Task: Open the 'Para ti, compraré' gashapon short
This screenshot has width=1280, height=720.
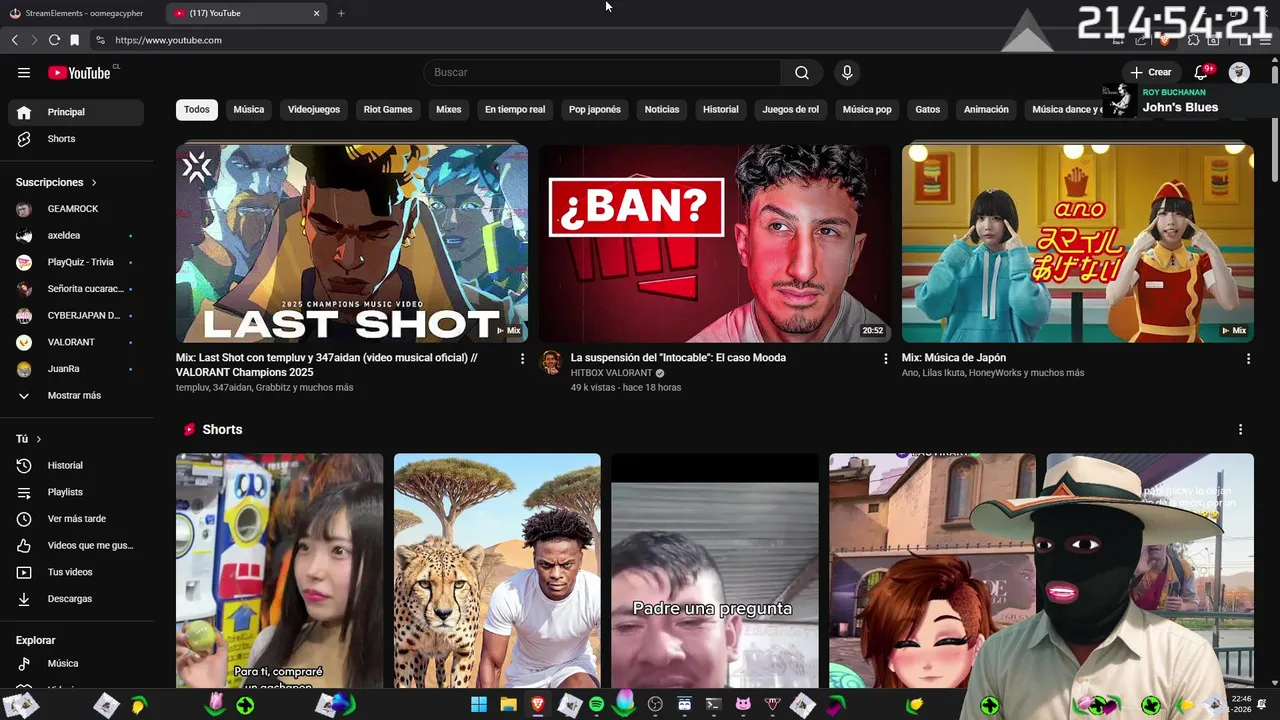Action: click(x=279, y=571)
